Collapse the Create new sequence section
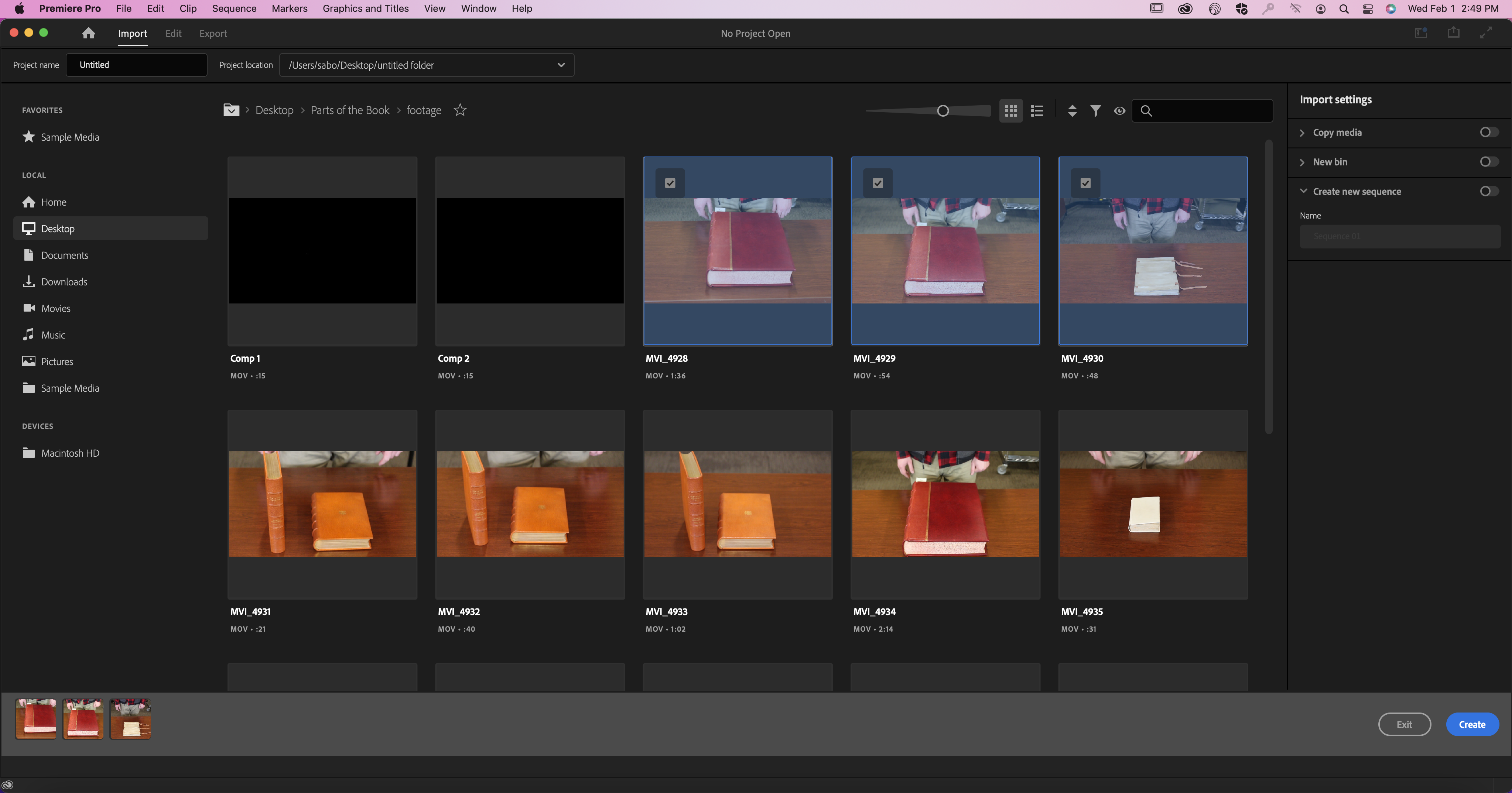Screen dimensions: 1512x793 (x=1304, y=190)
